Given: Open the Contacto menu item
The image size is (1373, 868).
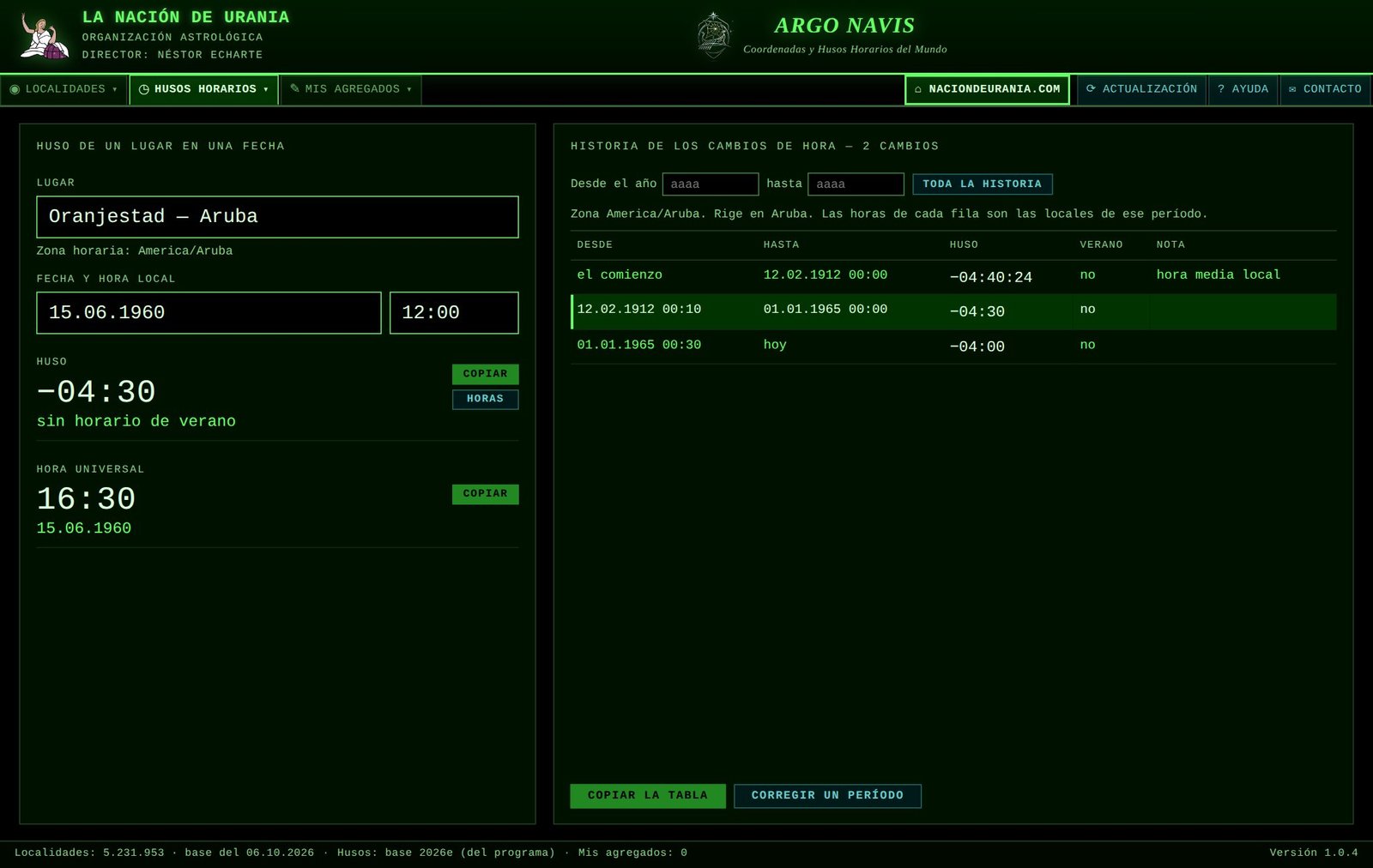Looking at the screenshot, I should coord(1325,89).
